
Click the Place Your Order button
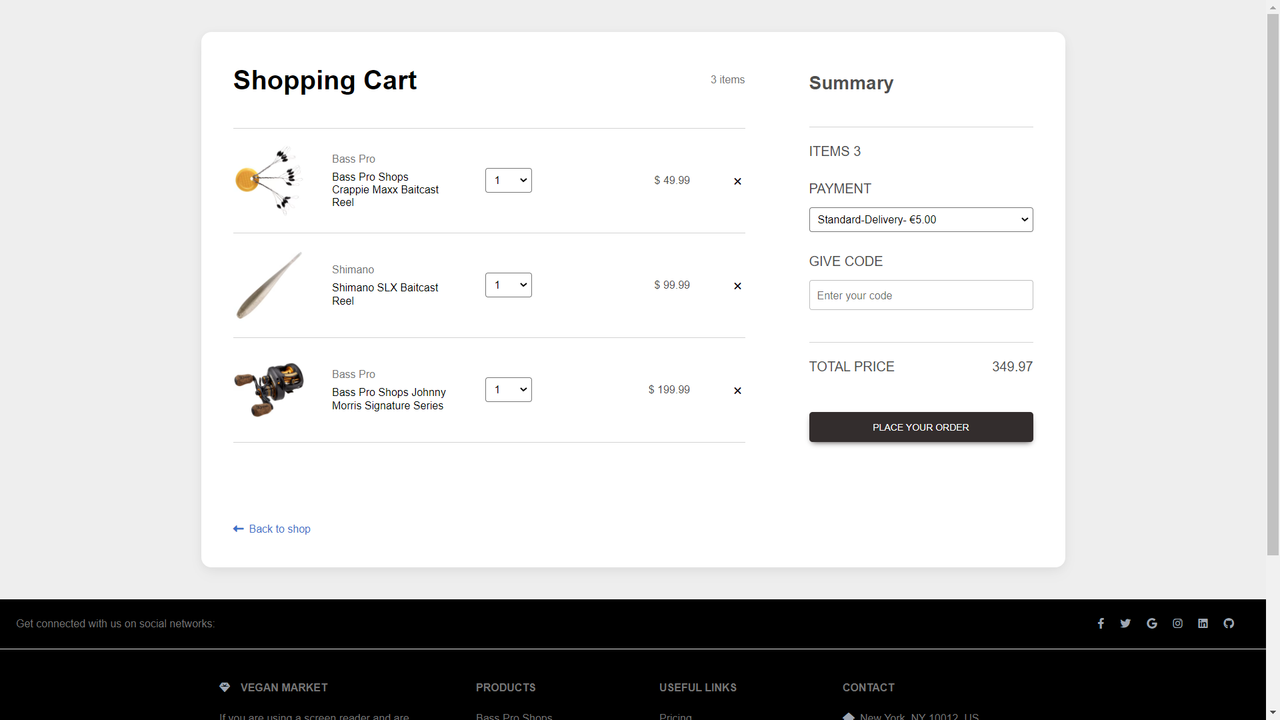coord(921,427)
